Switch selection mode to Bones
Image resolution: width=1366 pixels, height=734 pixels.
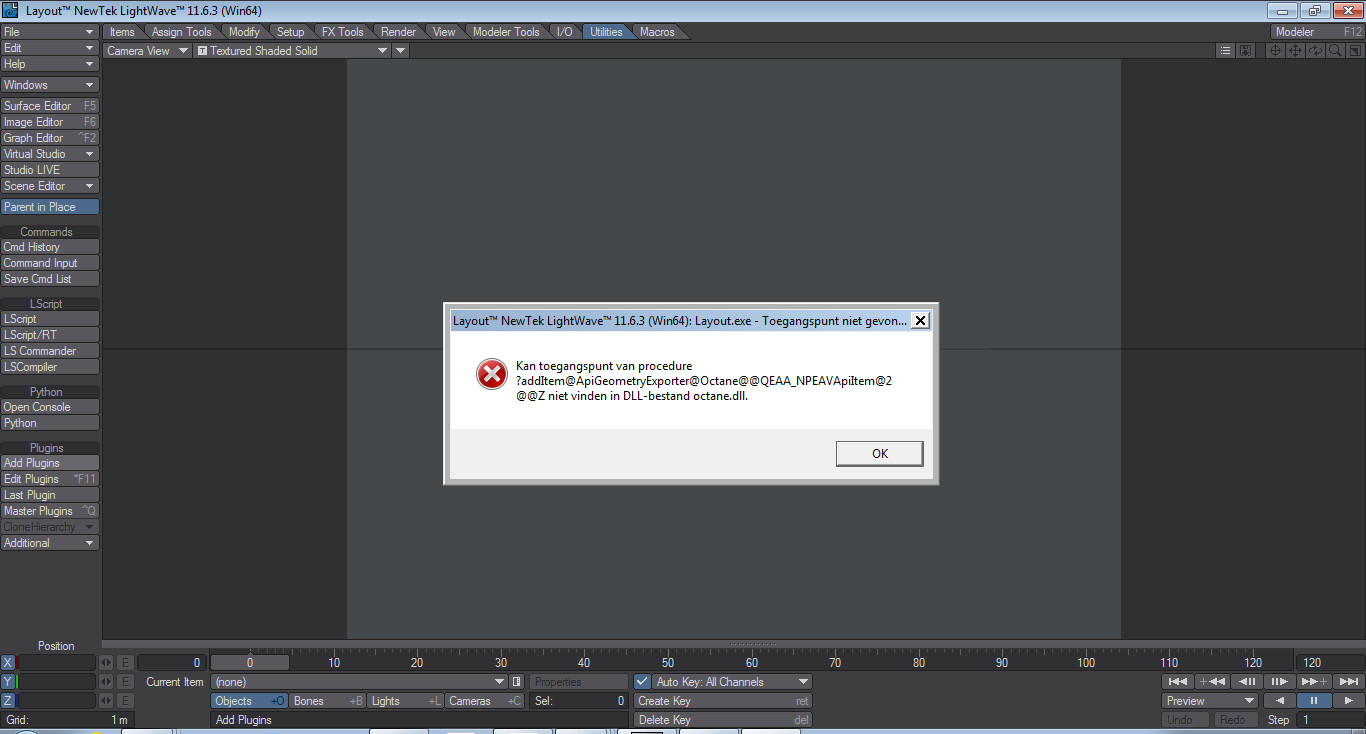point(328,701)
